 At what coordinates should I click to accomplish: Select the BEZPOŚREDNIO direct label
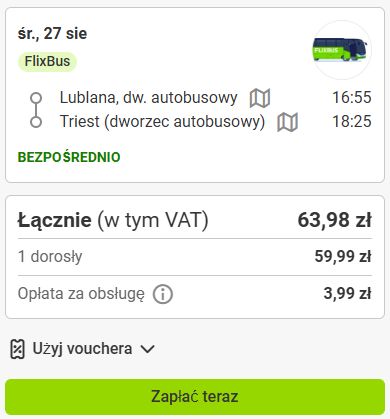(69, 157)
